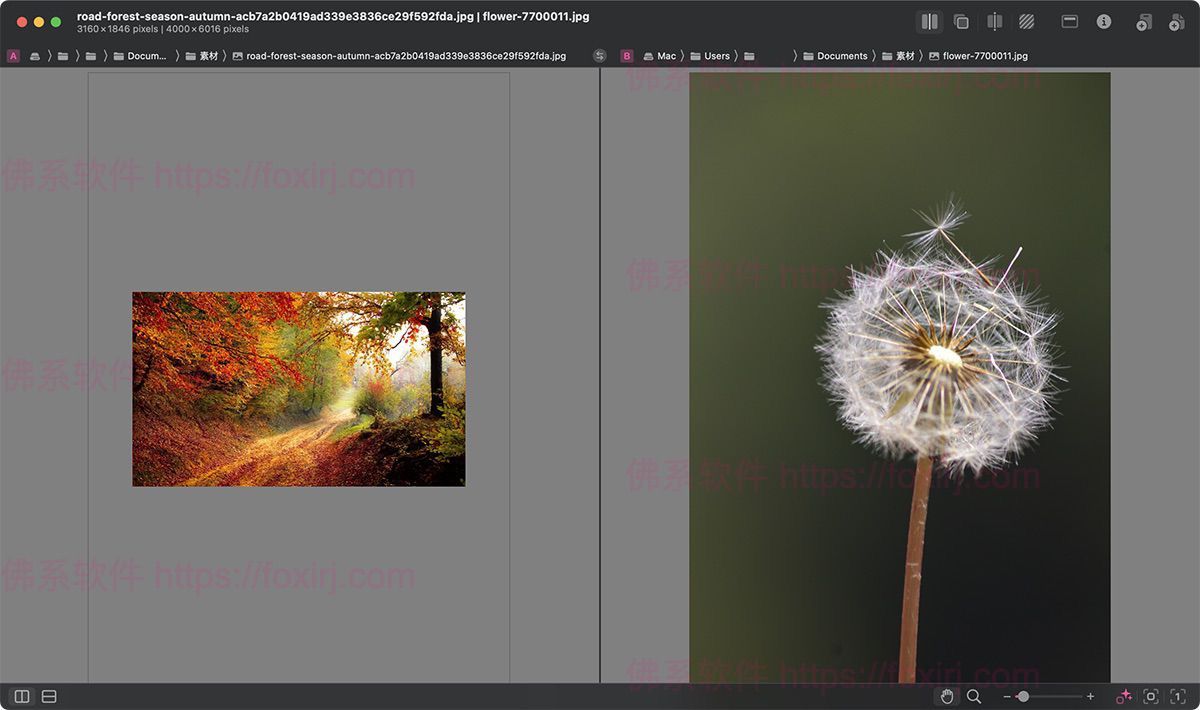
Task: Click the pink smart-fit sparkle icon
Action: point(1124,696)
